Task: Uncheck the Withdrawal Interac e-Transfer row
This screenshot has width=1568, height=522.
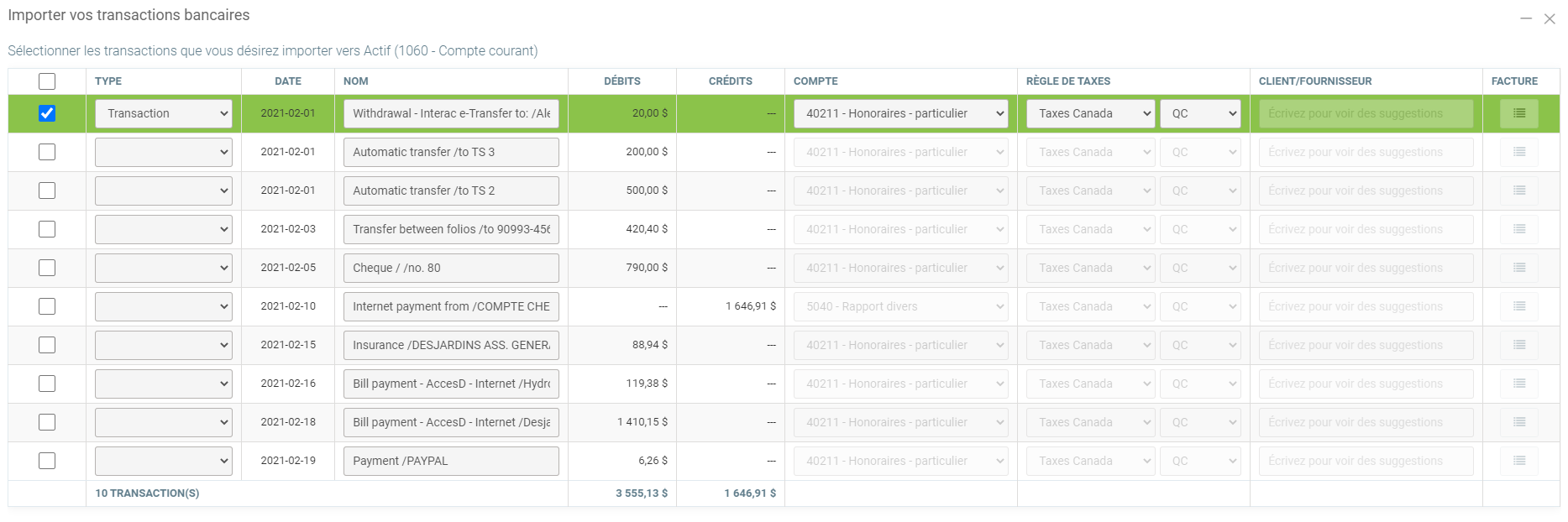Action: coord(47,113)
